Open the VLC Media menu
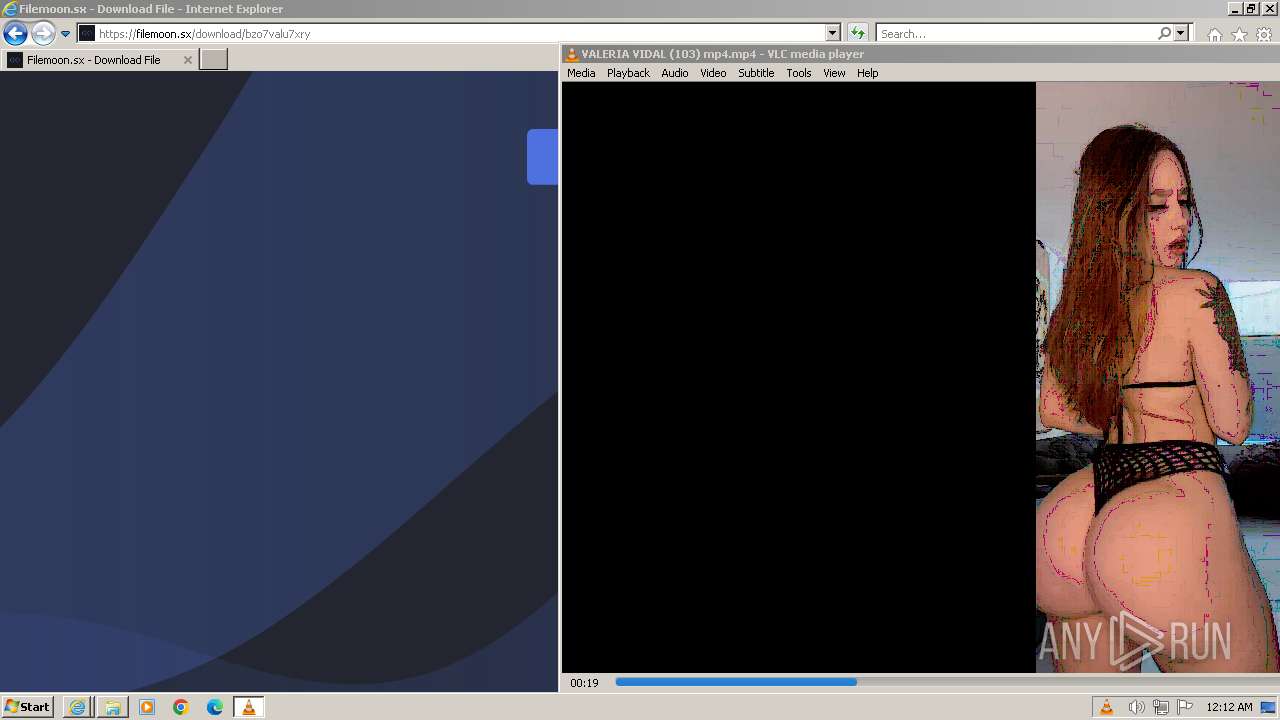Image resolution: width=1280 pixels, height=720 pixels. [x=581, y=73]
